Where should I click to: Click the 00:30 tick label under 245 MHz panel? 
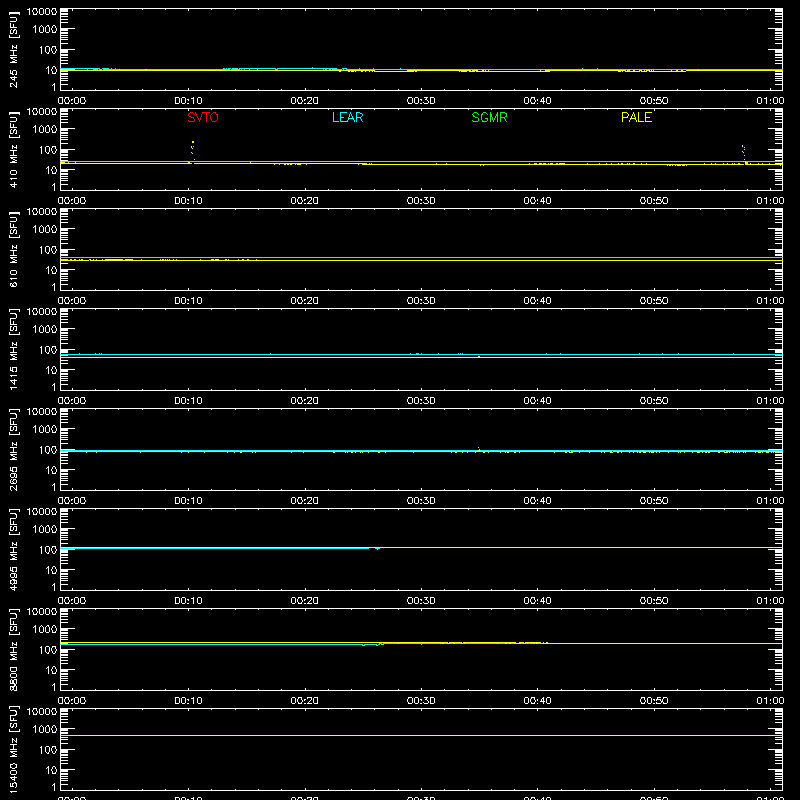[x=421, y=101]
